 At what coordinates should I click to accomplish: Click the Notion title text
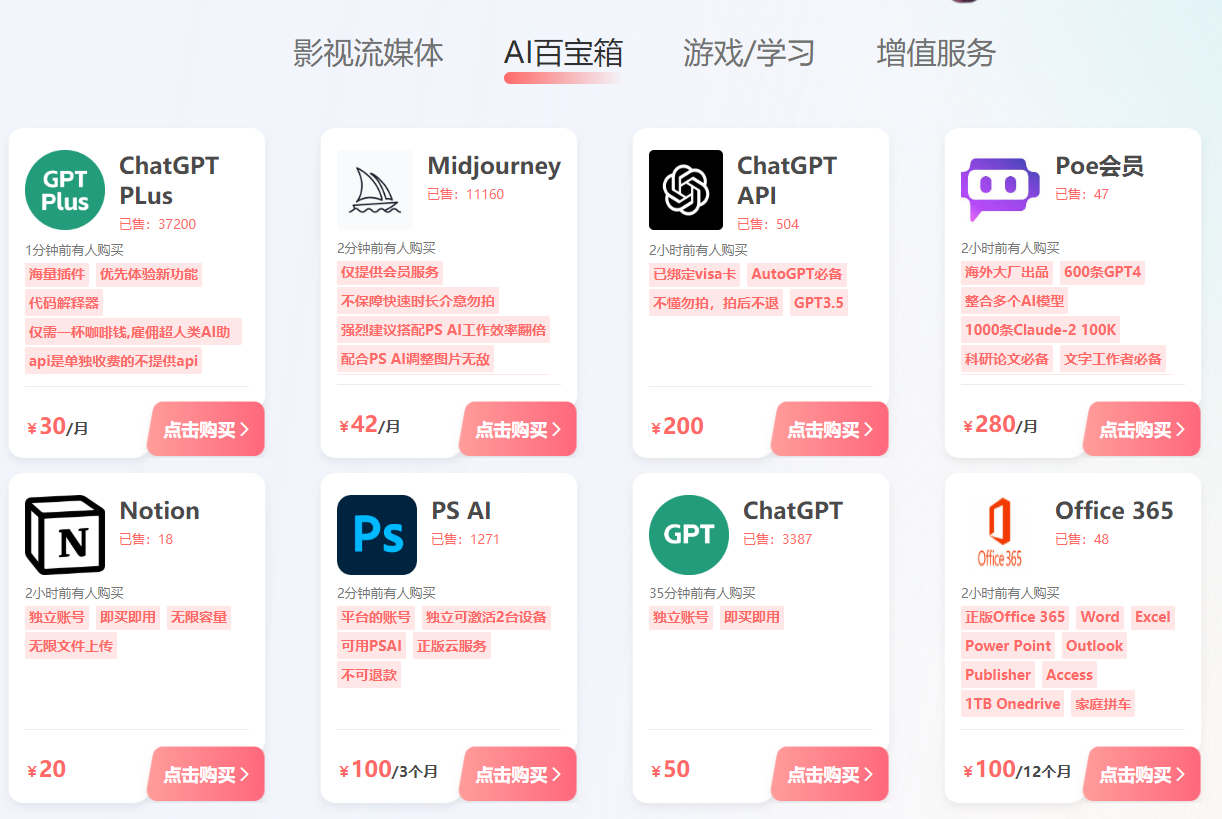160,510
